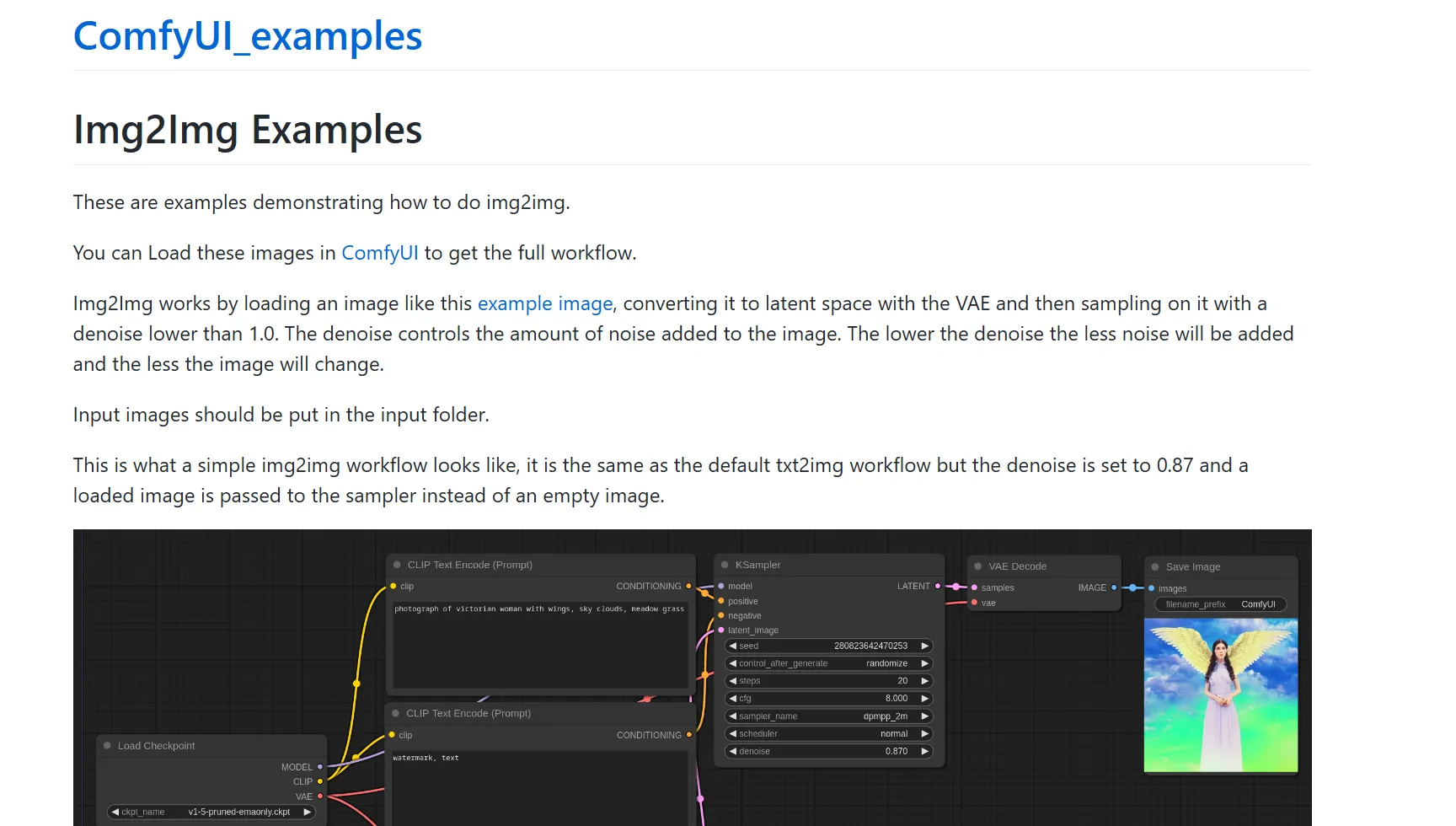The width and height of the screenshot is (1456, 826).
Task: Collapse the VAE Decode node title dot
Action: pos(978,566)
